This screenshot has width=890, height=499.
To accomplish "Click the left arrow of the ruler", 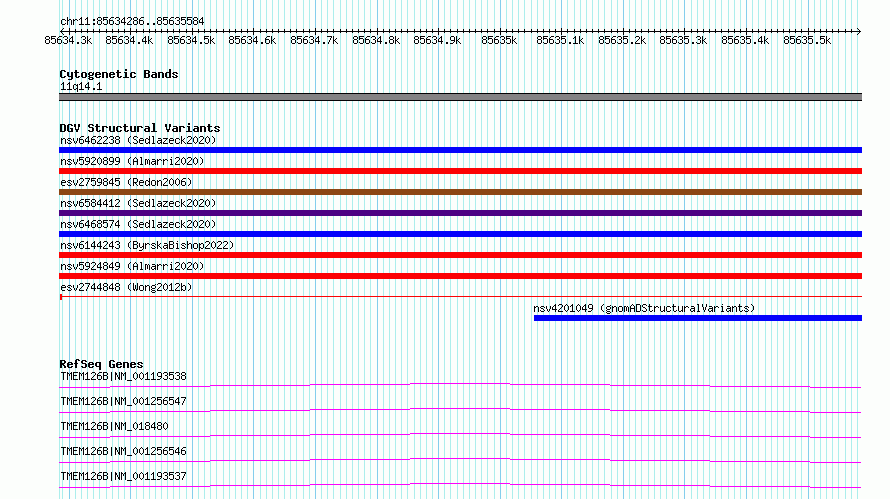I will [x=62, y=31].
